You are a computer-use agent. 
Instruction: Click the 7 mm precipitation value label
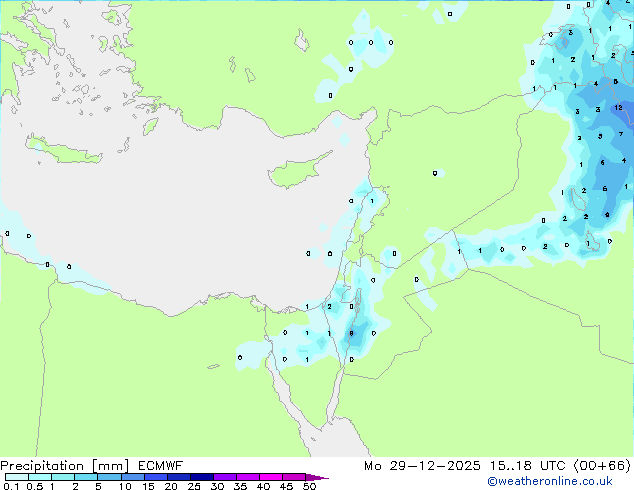coord(621,134)
